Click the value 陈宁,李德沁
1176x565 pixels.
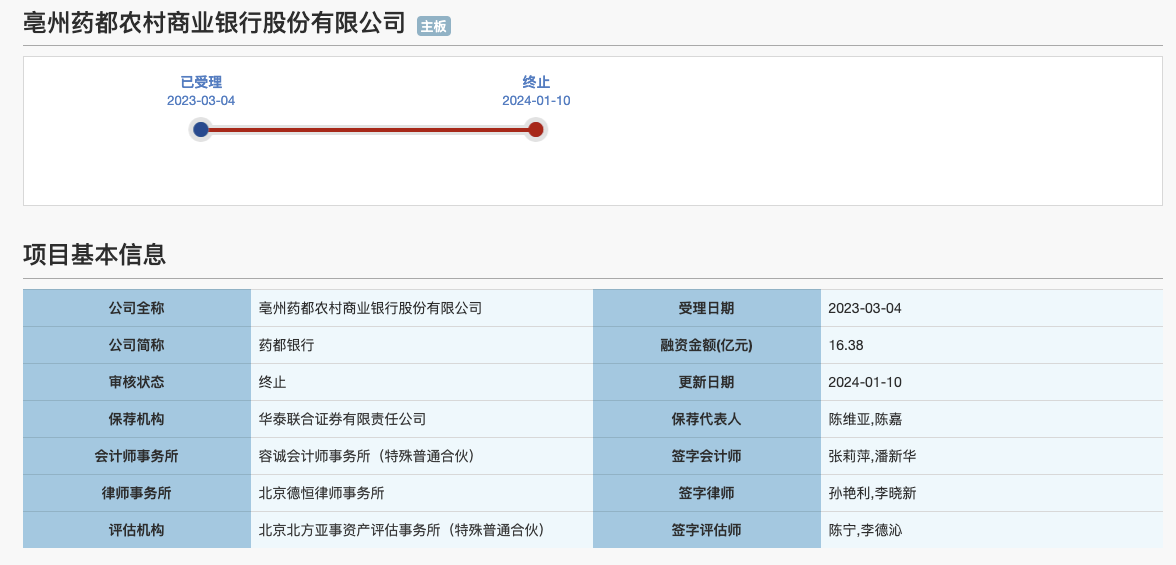coord(865,530)
